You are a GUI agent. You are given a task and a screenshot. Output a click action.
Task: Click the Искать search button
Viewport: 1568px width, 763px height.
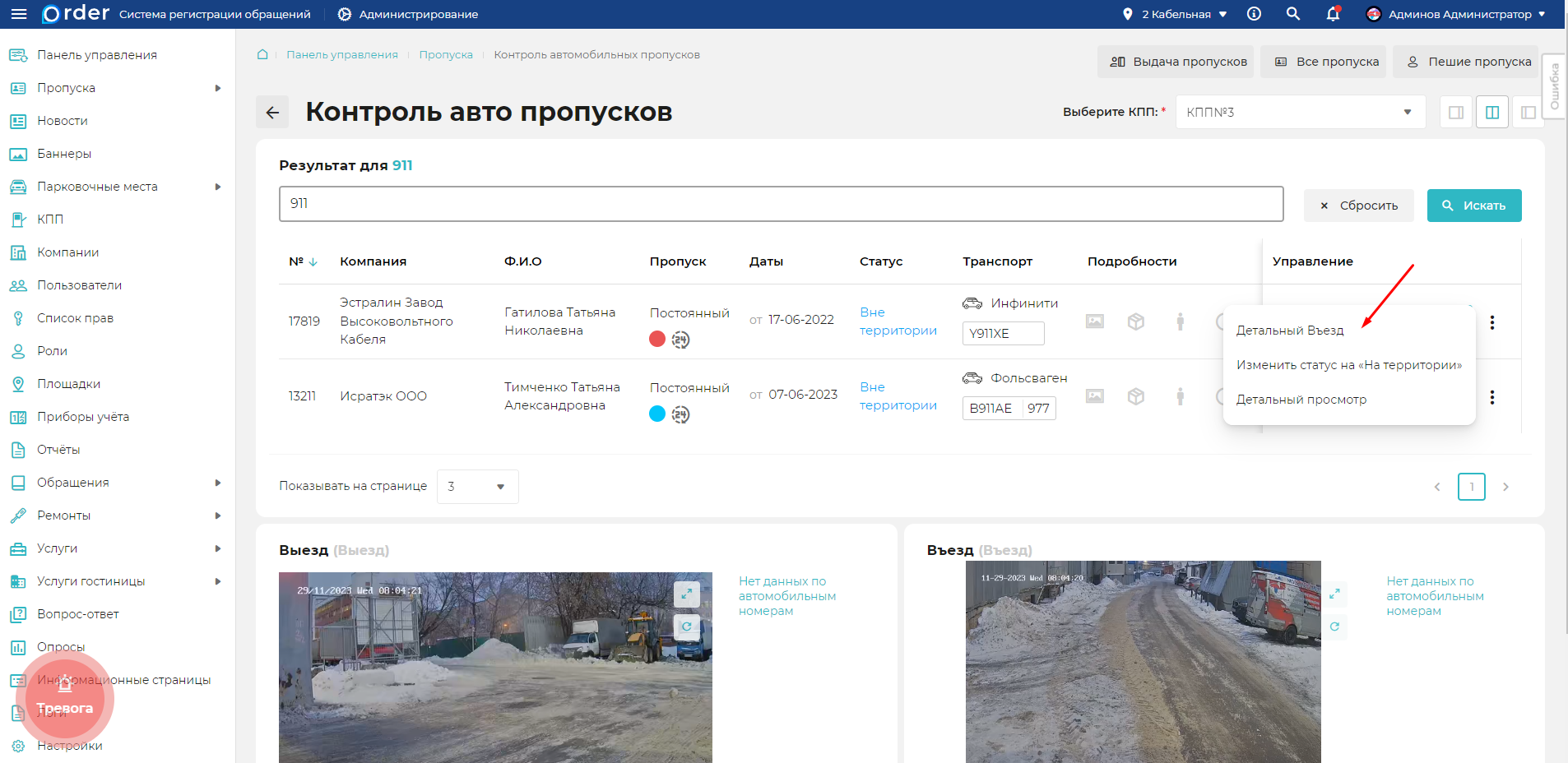pos(1474,205)
